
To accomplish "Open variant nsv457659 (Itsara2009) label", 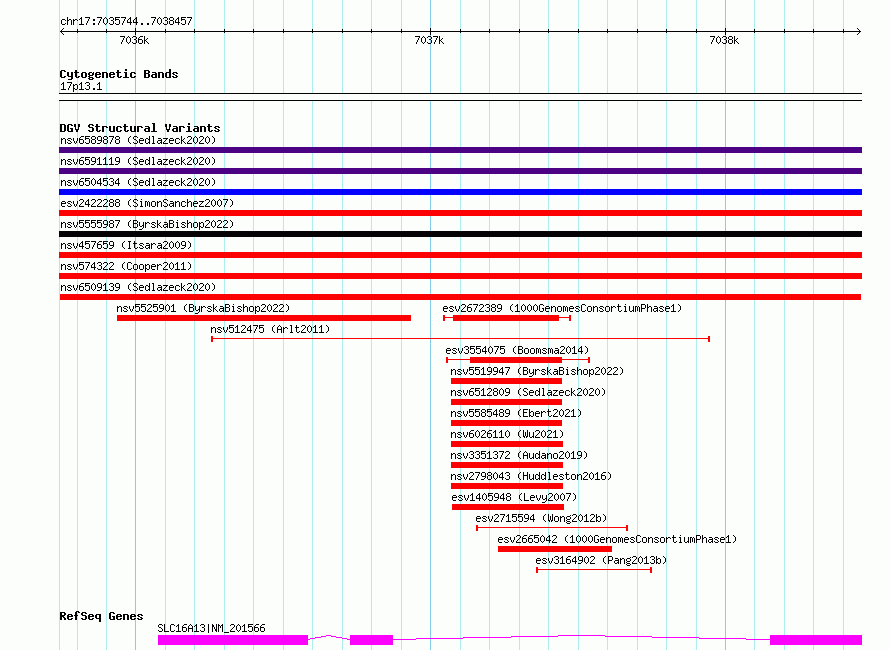I will [x=126, y=245].
